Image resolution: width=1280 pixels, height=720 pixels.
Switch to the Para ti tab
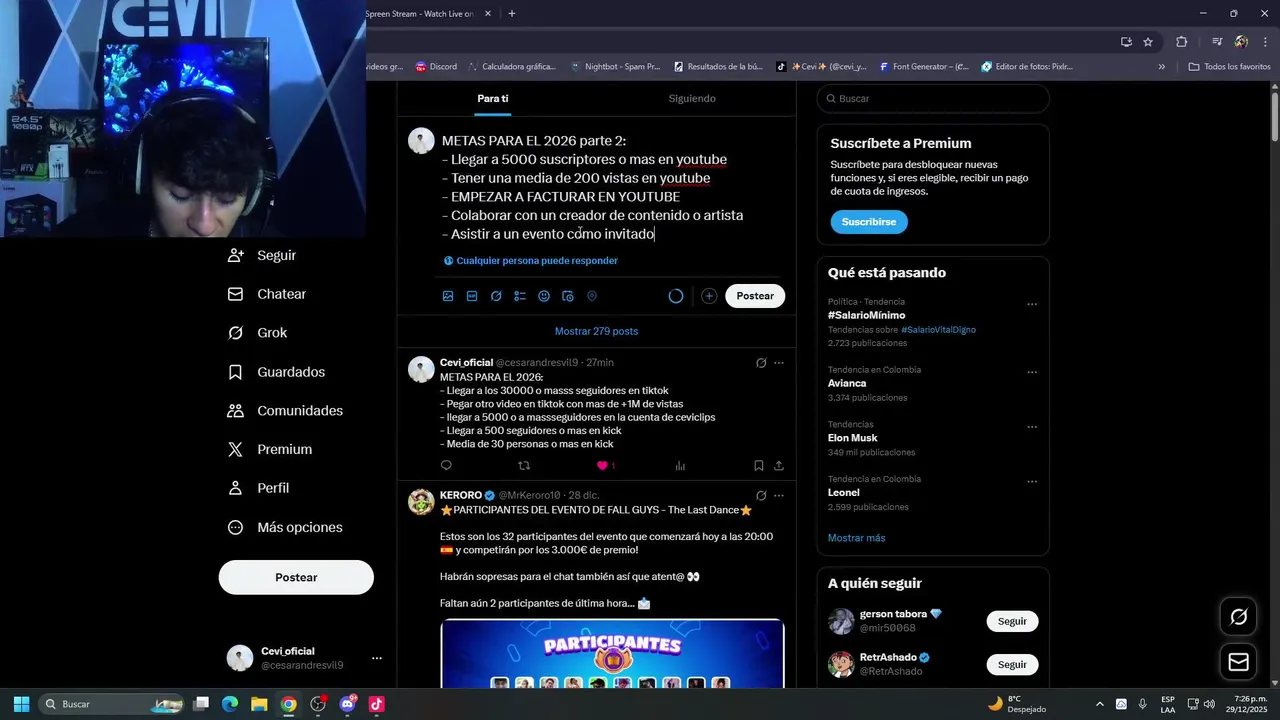493,98
